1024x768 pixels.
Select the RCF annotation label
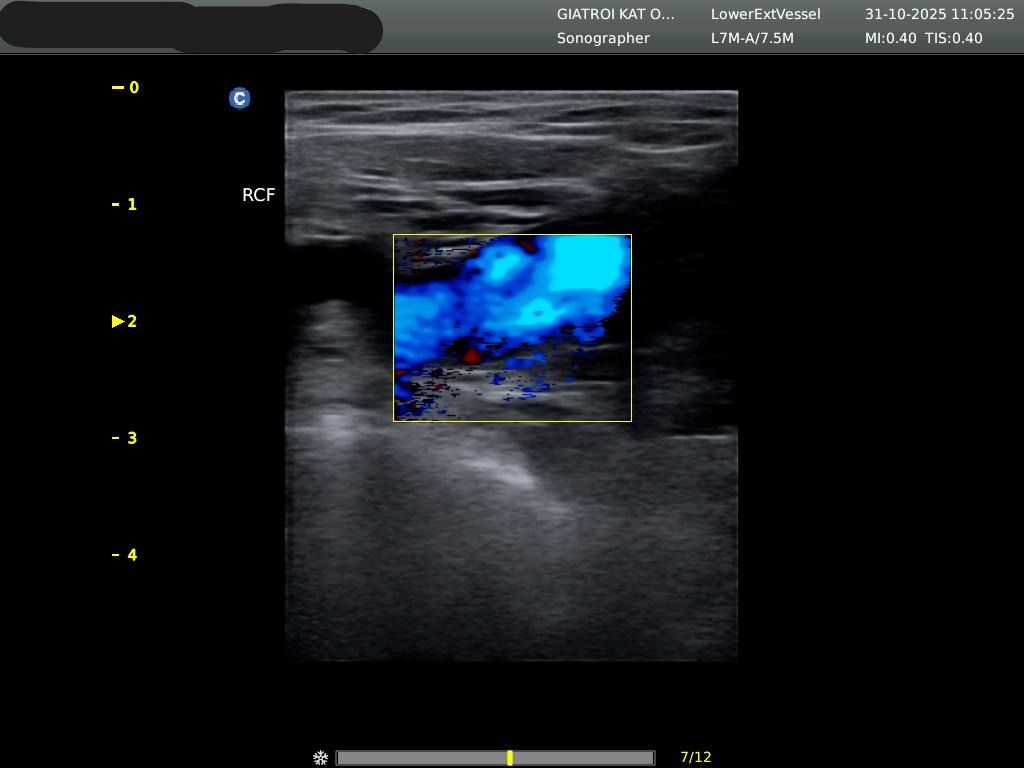pyautogui.click(x=258, y=195)
